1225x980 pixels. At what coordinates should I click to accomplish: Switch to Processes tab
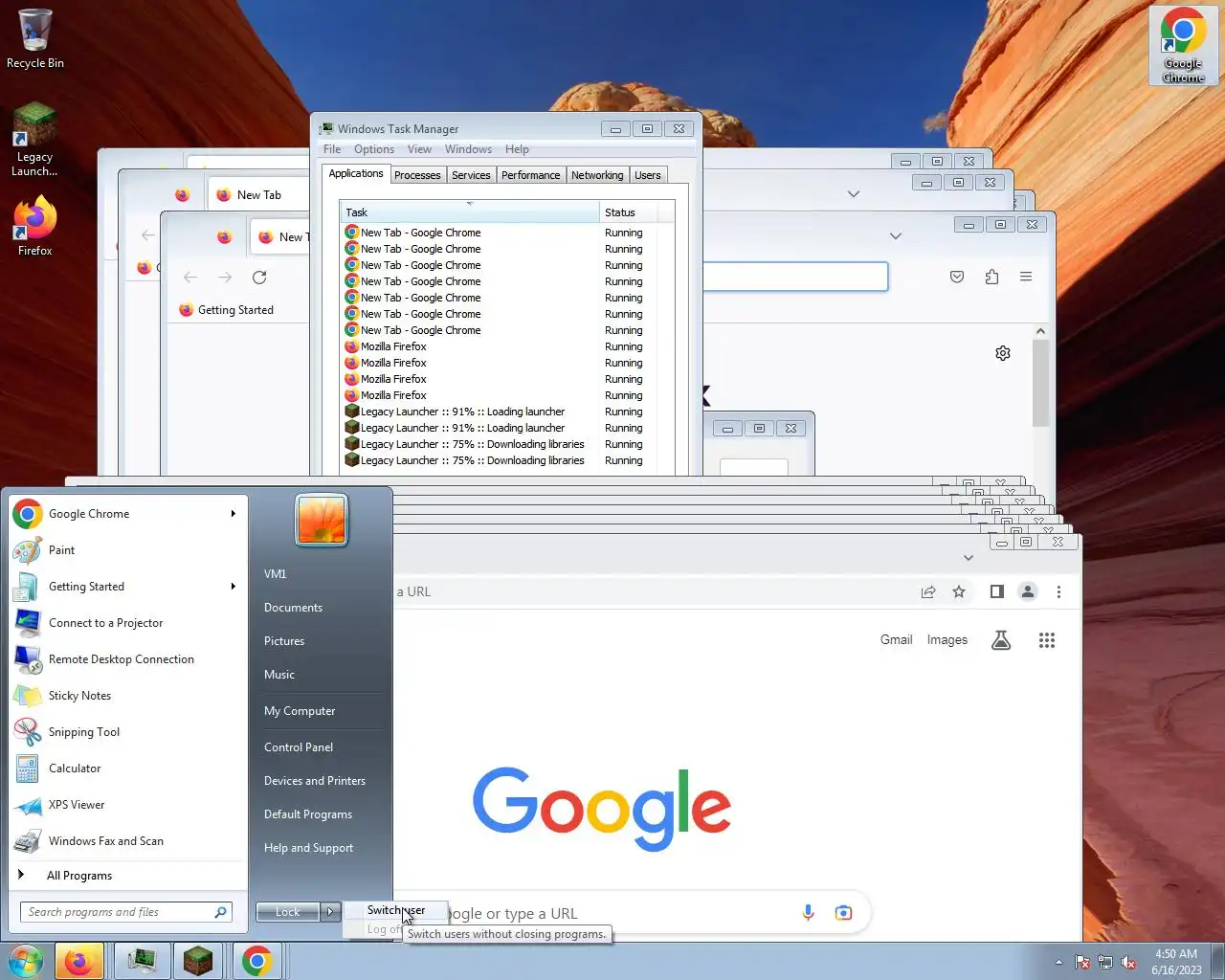coord(417,175)
